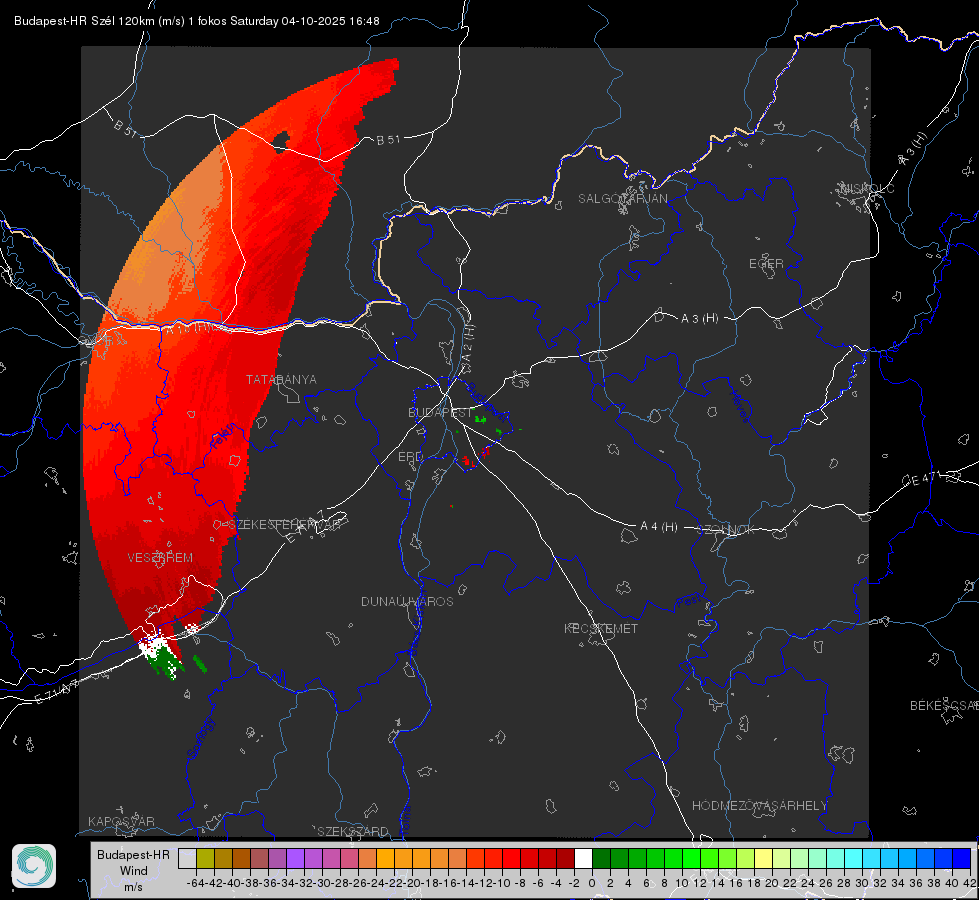Pick the yellow 18 m/s legend swatch

pos(763,858)
